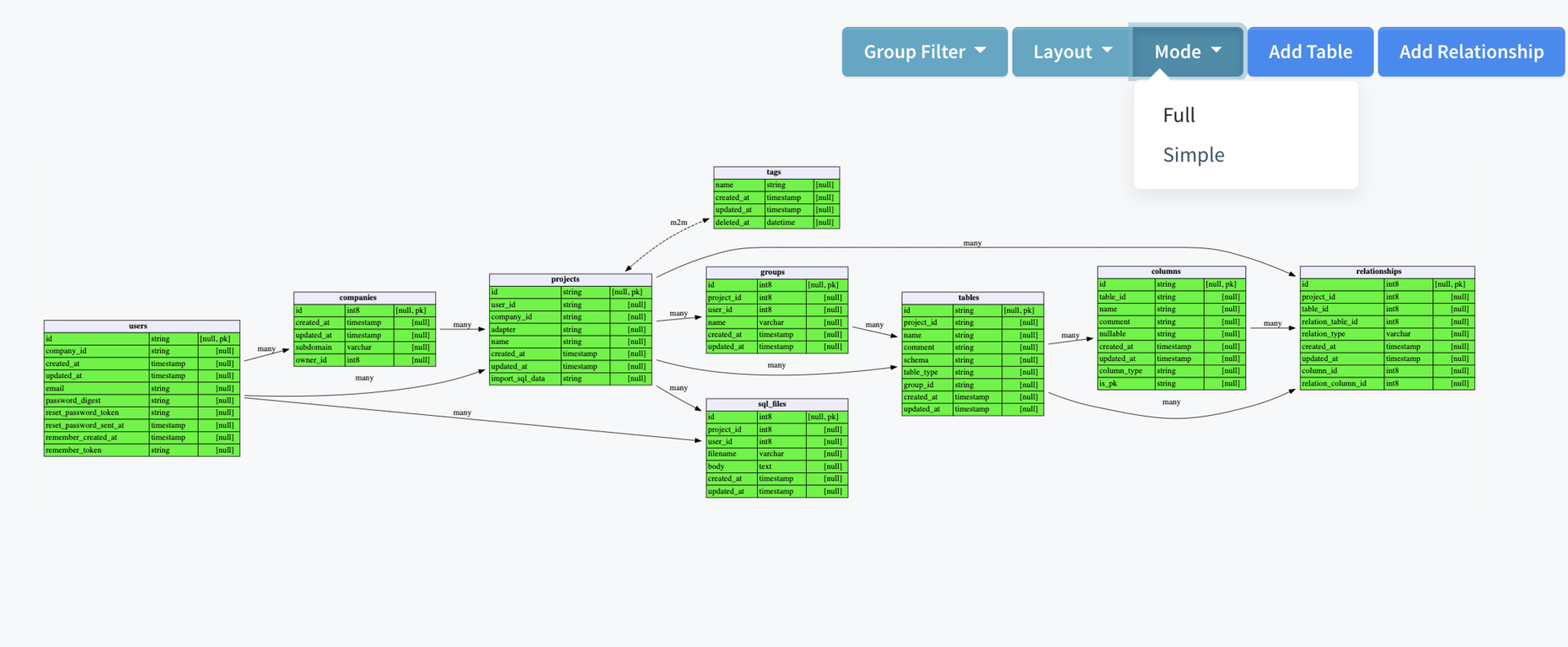The image size is (1568, 647).
Task: Click the Add Relationship button
Action: 1471,51
